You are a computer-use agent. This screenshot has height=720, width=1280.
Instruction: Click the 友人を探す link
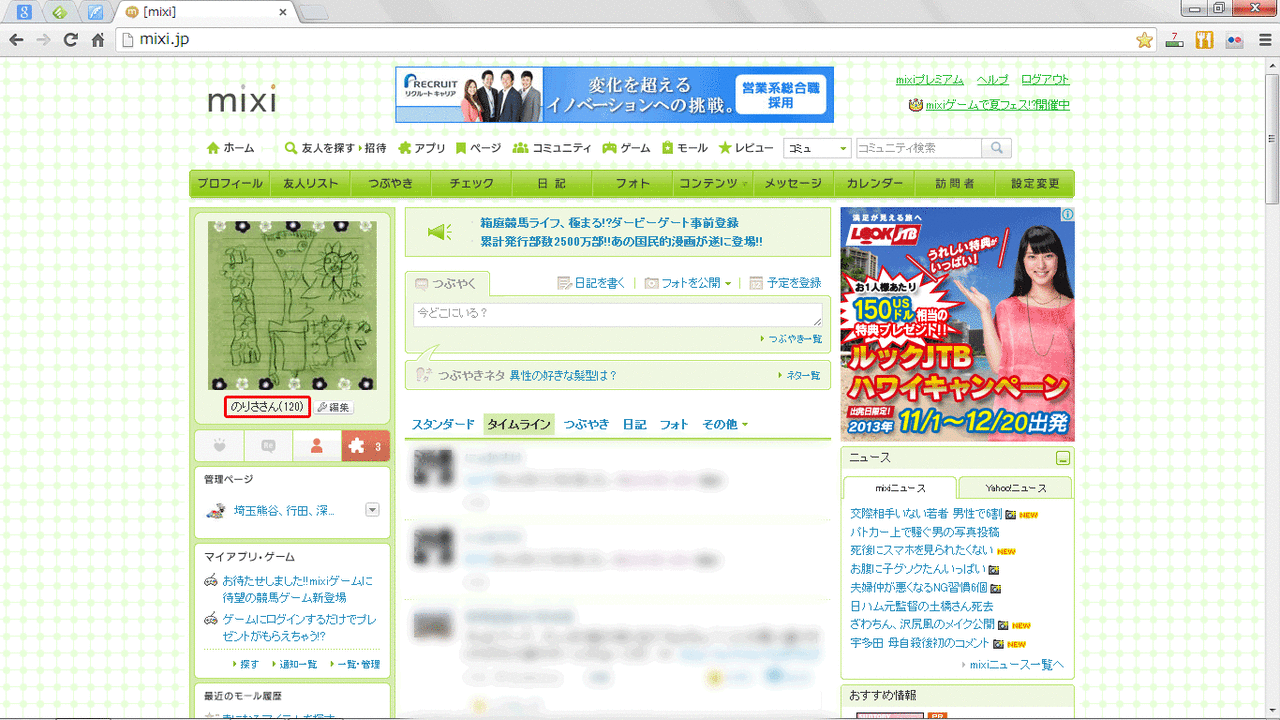point(320,148)
